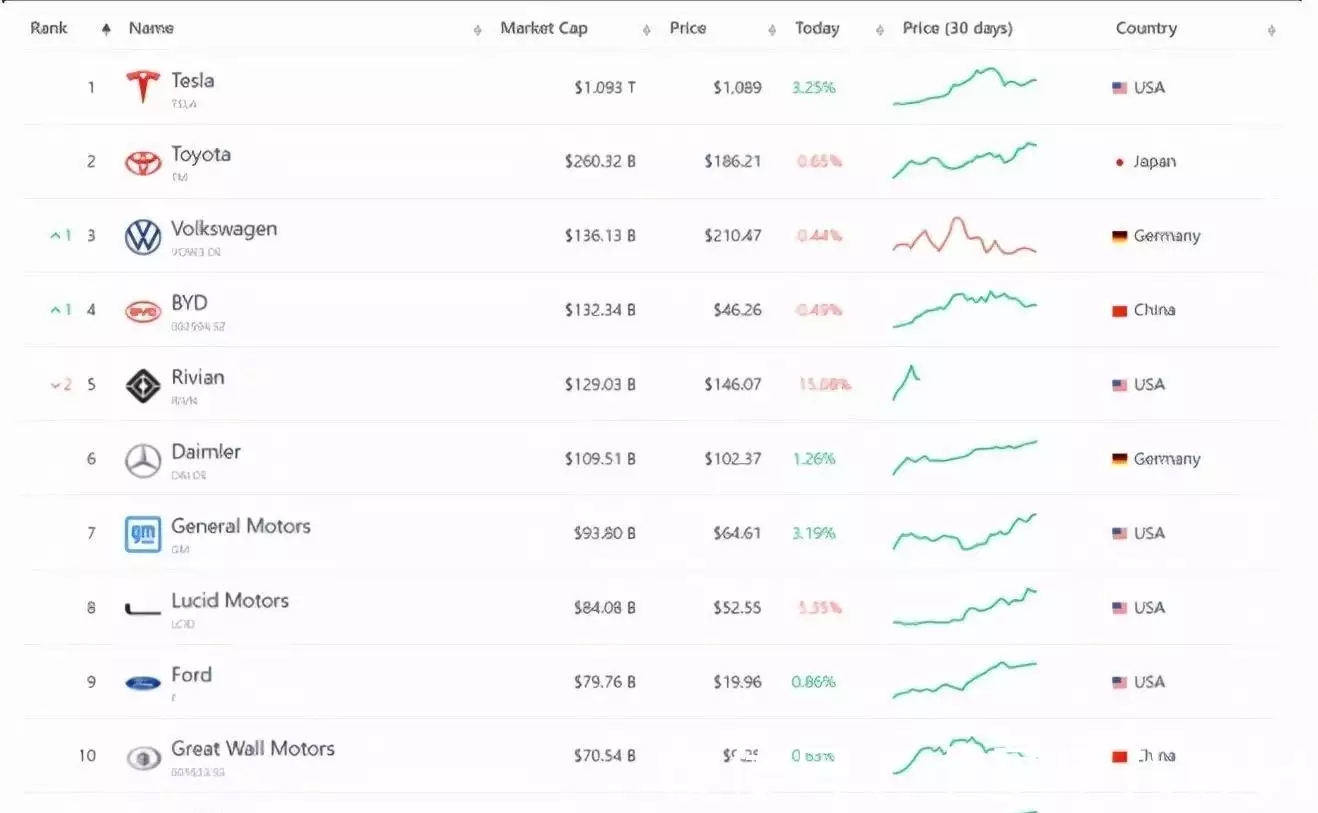Open the Ford company link
The height and width of the screenshot is (813, 1318).
pyautogui.click(x=191, y=675)
